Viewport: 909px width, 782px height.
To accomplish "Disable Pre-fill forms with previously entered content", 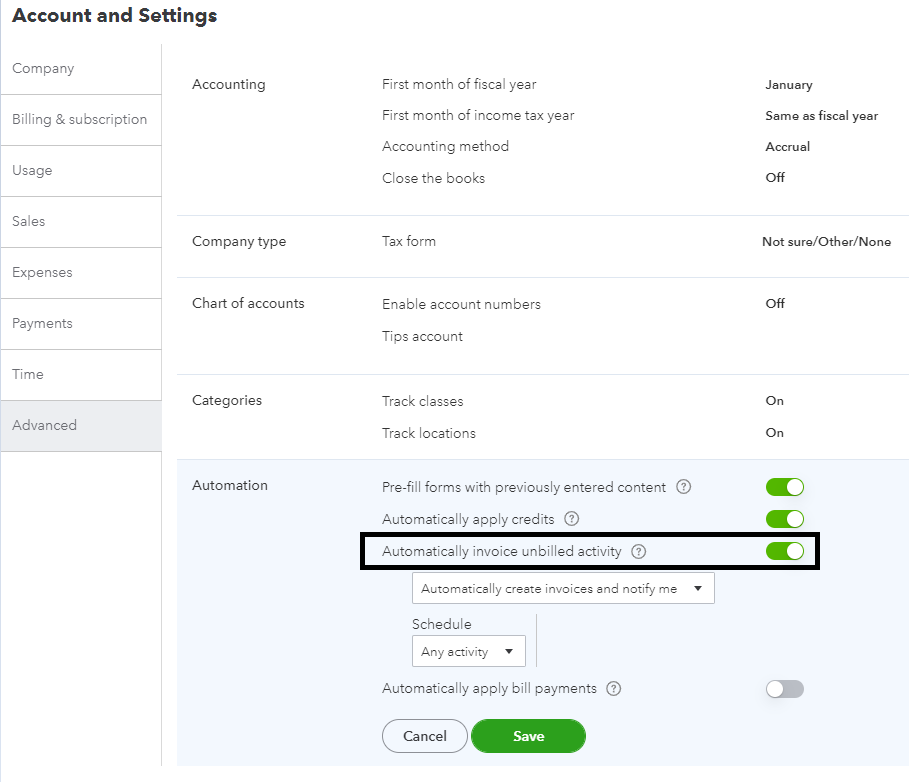I will pos(785,488).
